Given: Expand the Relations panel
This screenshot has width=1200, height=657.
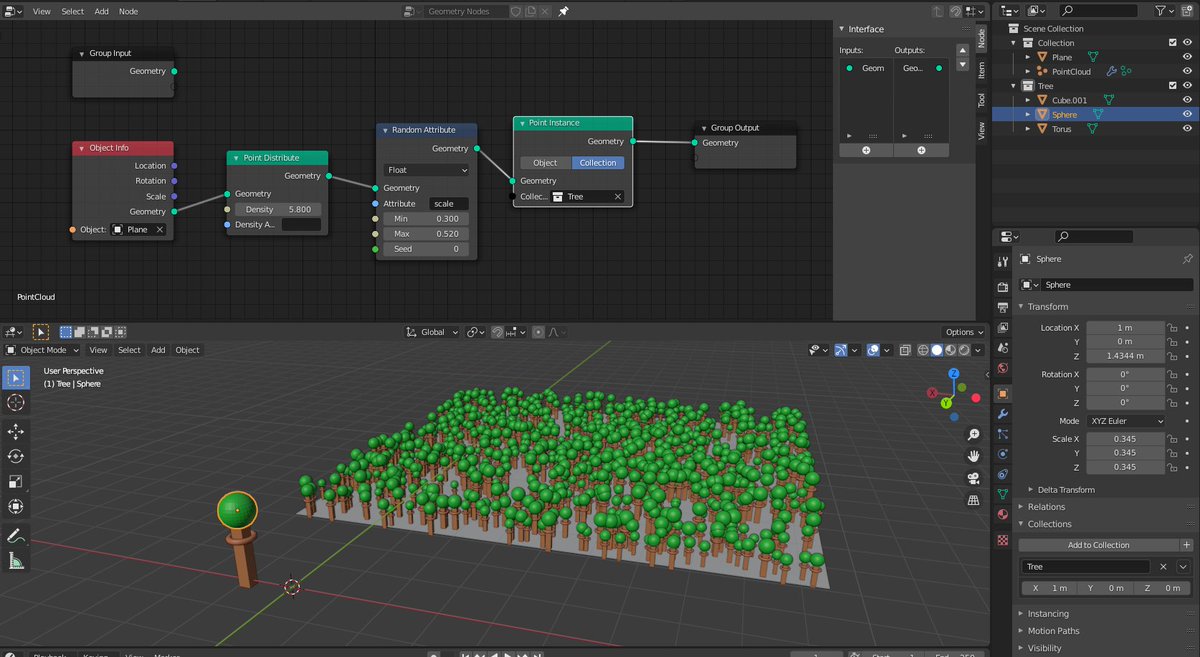Looking at the screenshot, I should click(1047, 507).
